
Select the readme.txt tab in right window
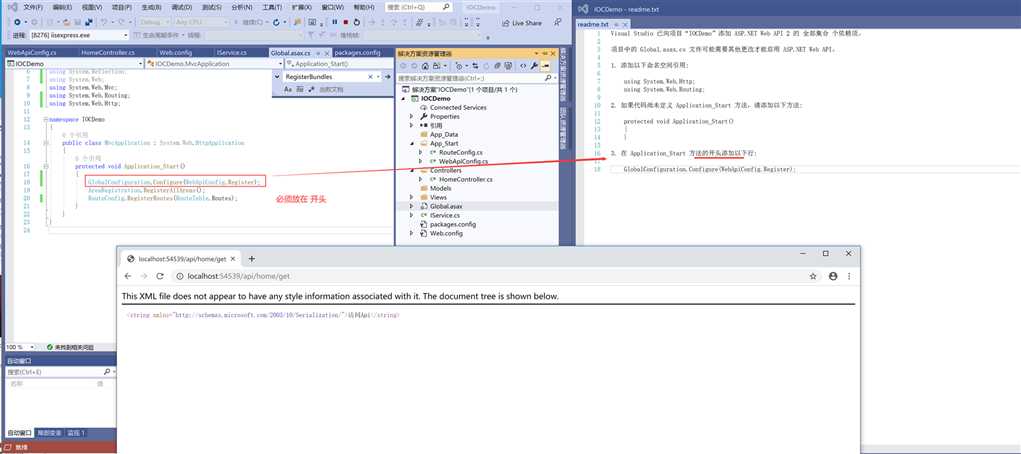click(593, 24)
